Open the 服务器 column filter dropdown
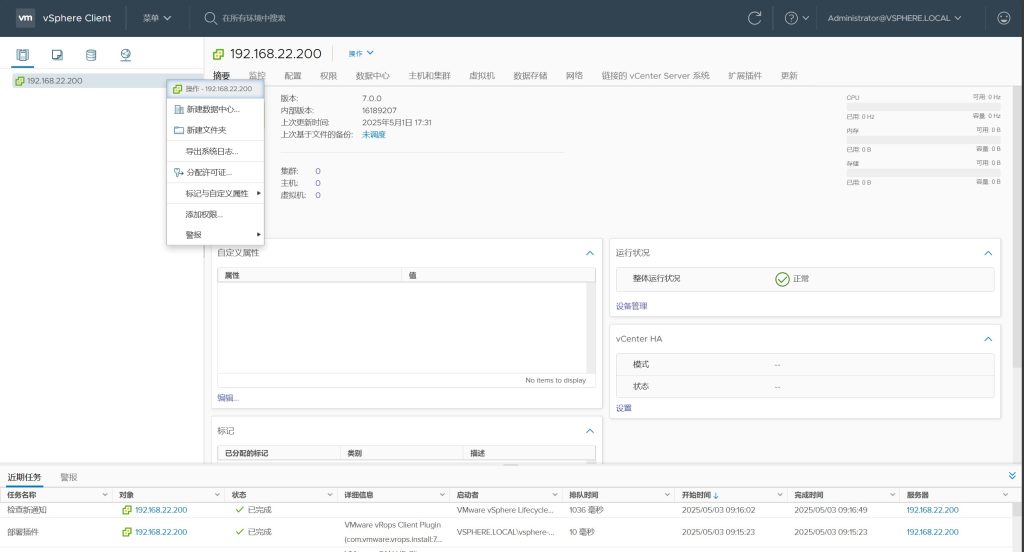Screen dimensions: 1024x552 coord(1006,495)
